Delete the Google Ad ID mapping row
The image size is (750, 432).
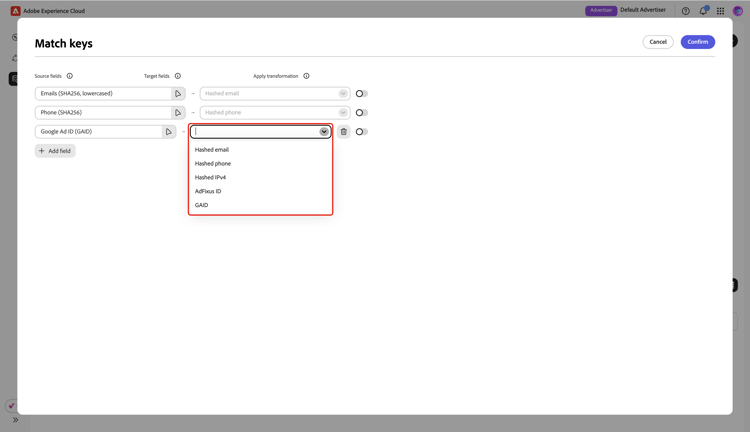point(343,132)
